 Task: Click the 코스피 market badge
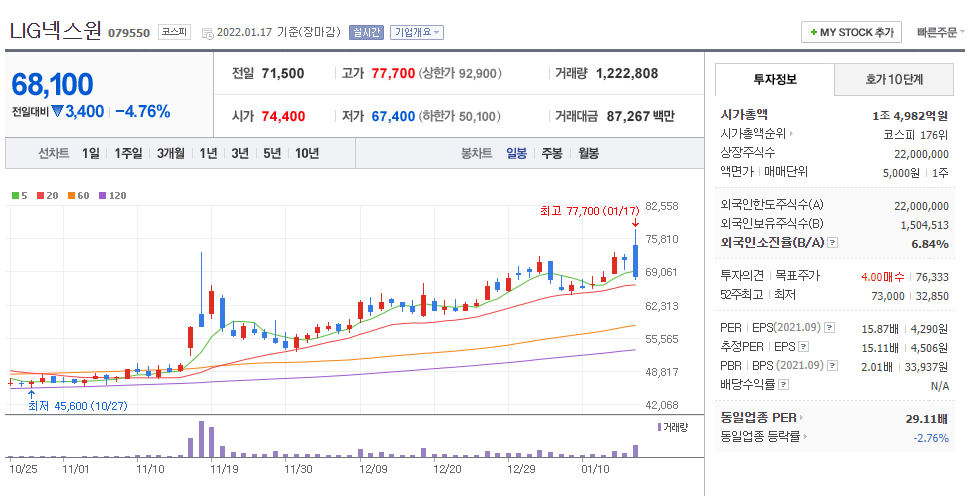[x=175, y=32]
